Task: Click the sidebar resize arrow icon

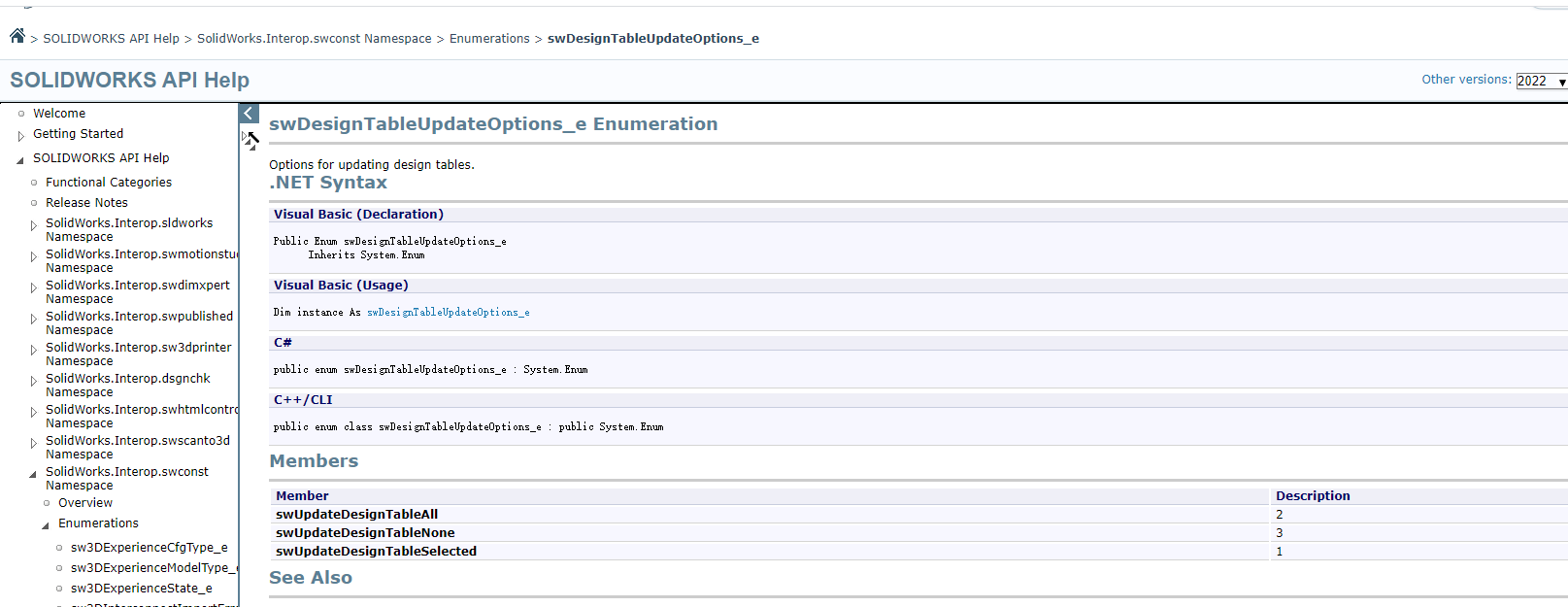Action: (250, 141)
